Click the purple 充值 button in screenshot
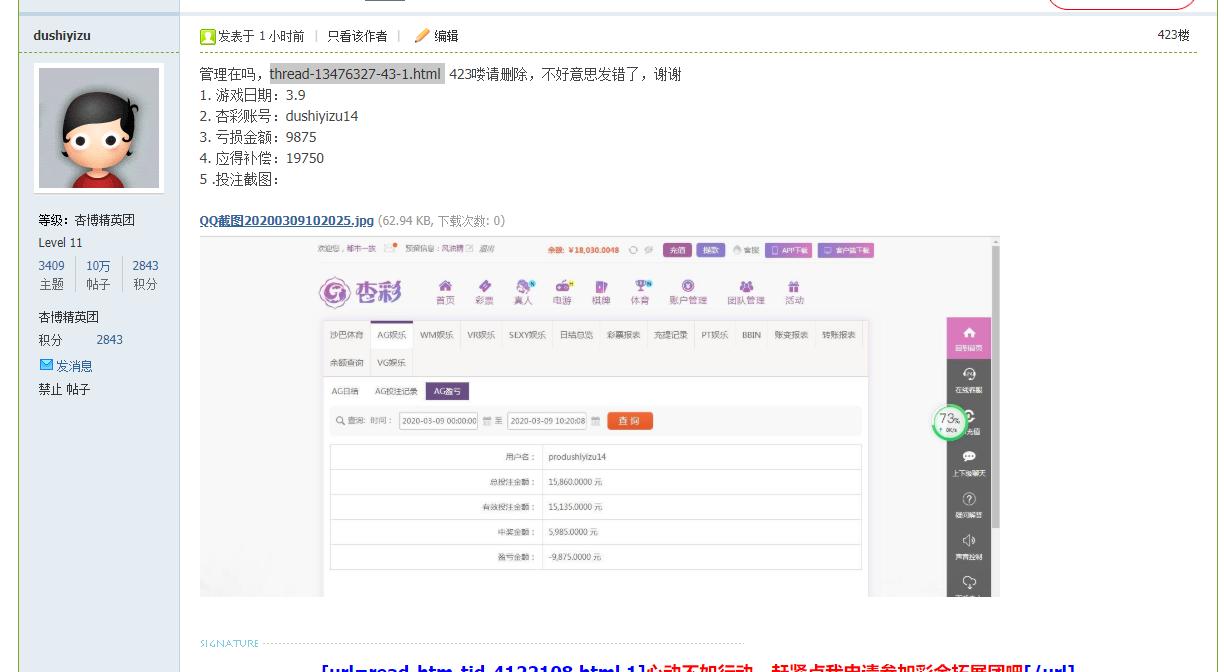The height and width of the screenshot is (672, 1224). (677, 250)
